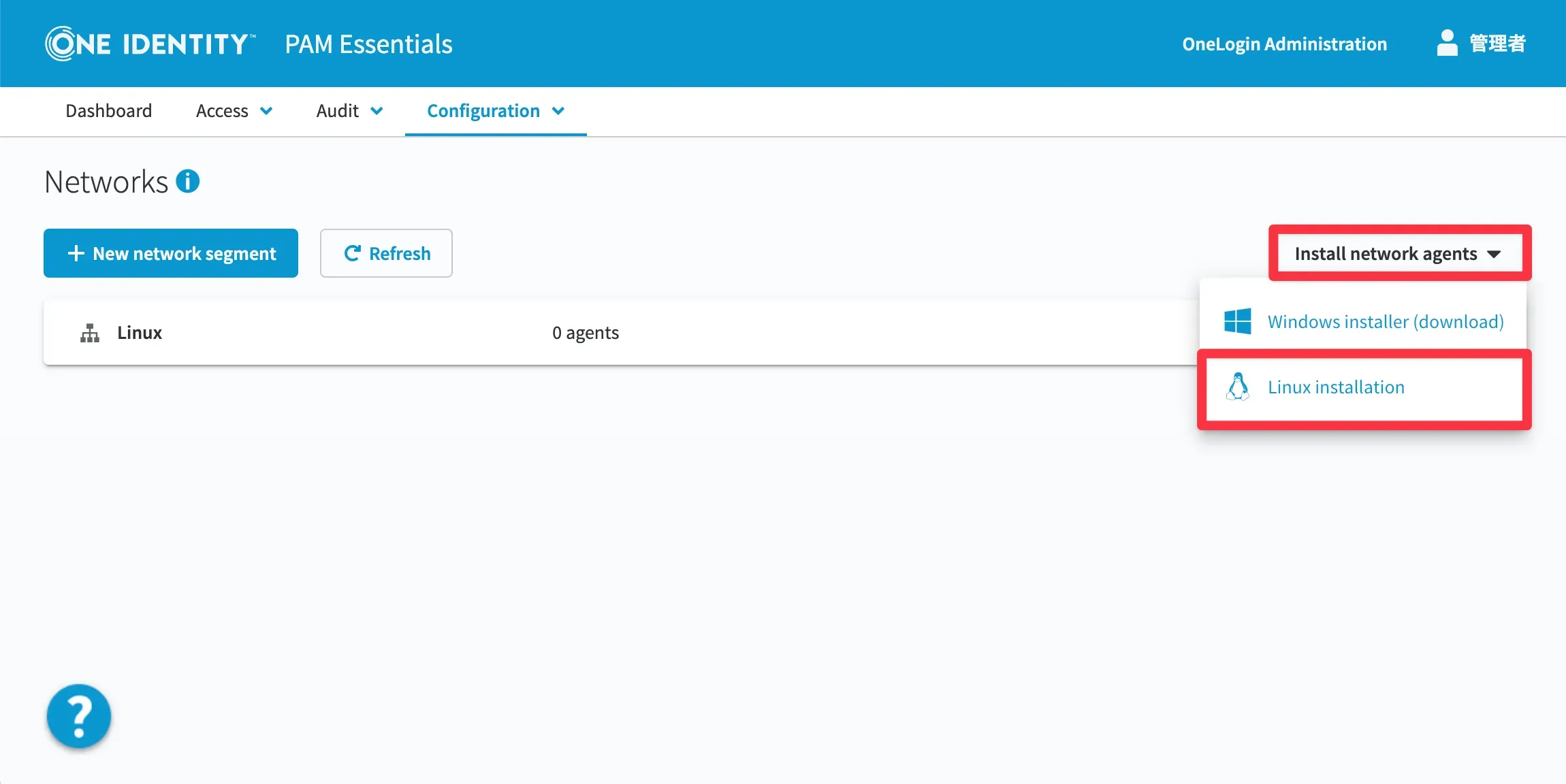Expand the Access menu chevron
This screenshot has width=1566, height=784.
[266, 111]
